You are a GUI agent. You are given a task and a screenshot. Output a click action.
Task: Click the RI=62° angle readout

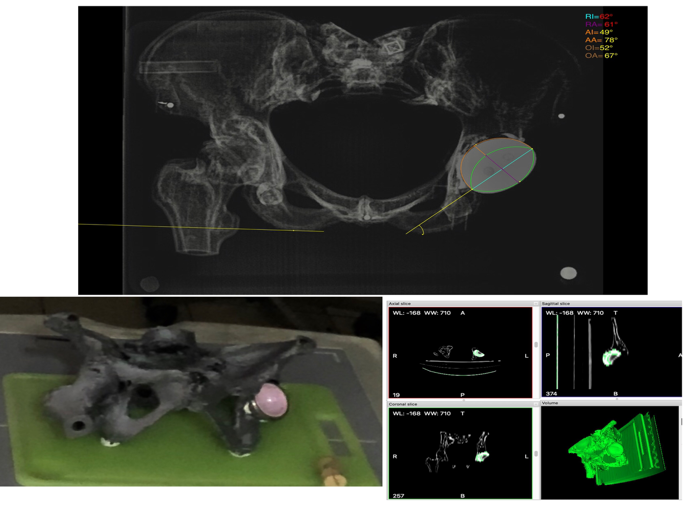[x=601, y=17]
